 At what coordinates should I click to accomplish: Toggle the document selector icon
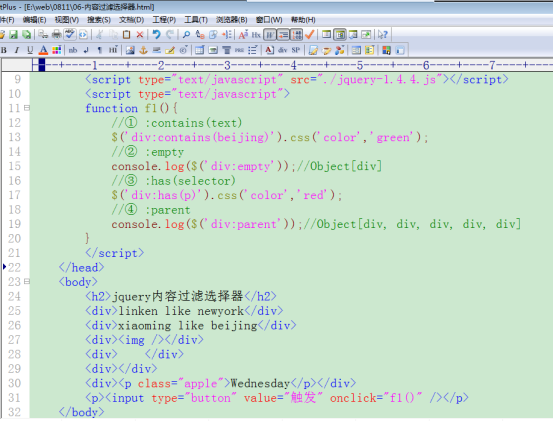point(340,34)
